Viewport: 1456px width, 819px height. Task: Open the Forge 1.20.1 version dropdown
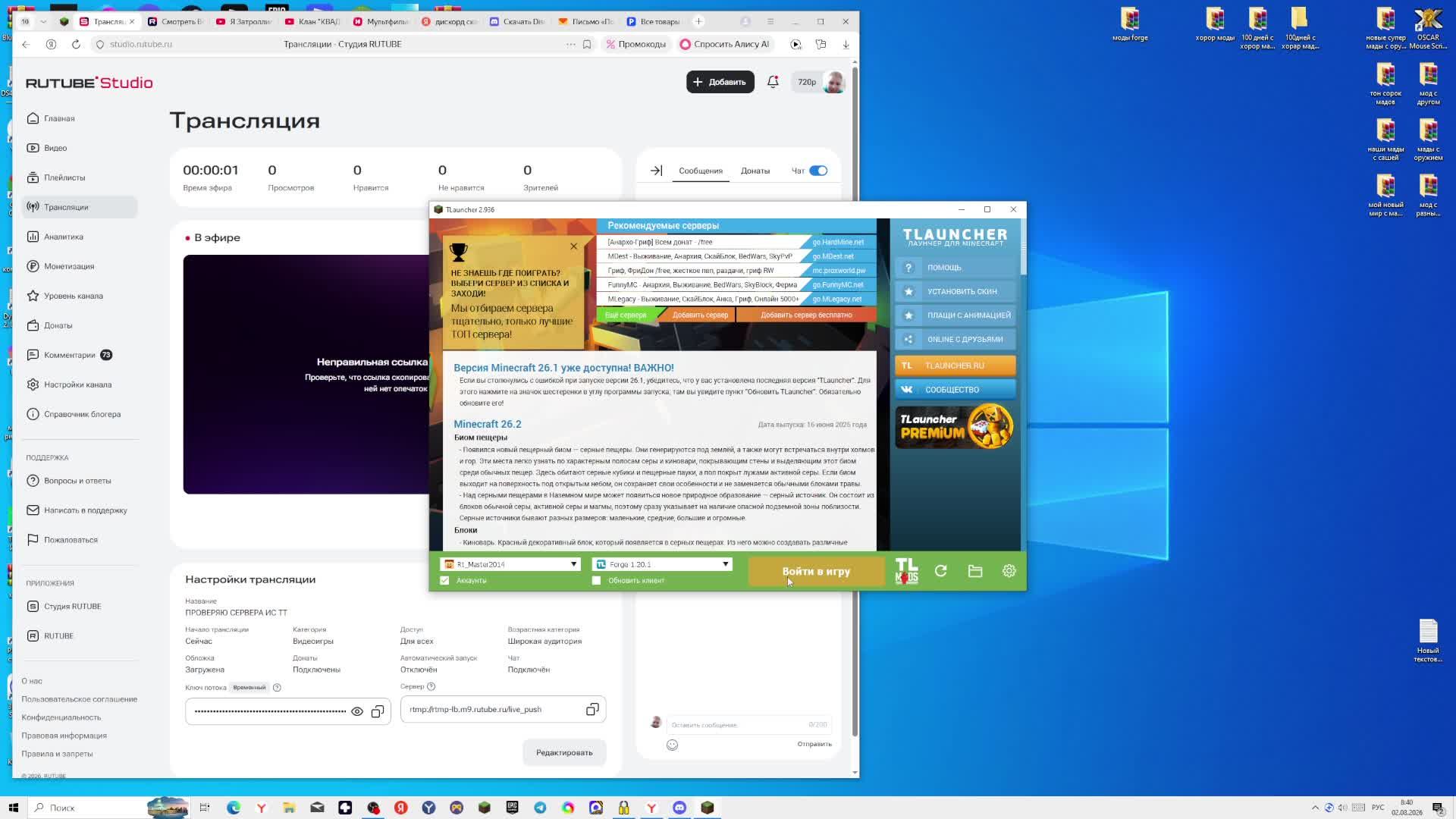[x=662, y=564]
